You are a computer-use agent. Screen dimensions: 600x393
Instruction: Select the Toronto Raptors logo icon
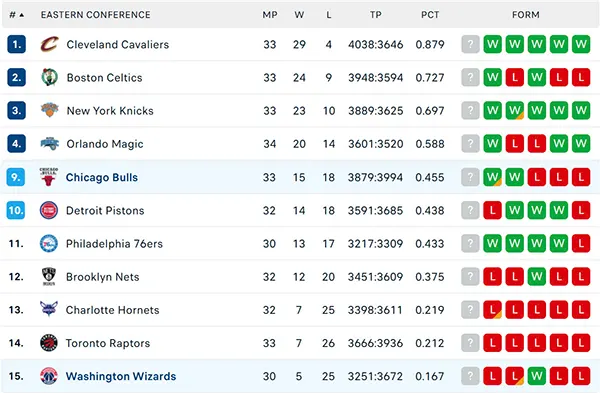[x=49, y=343]
